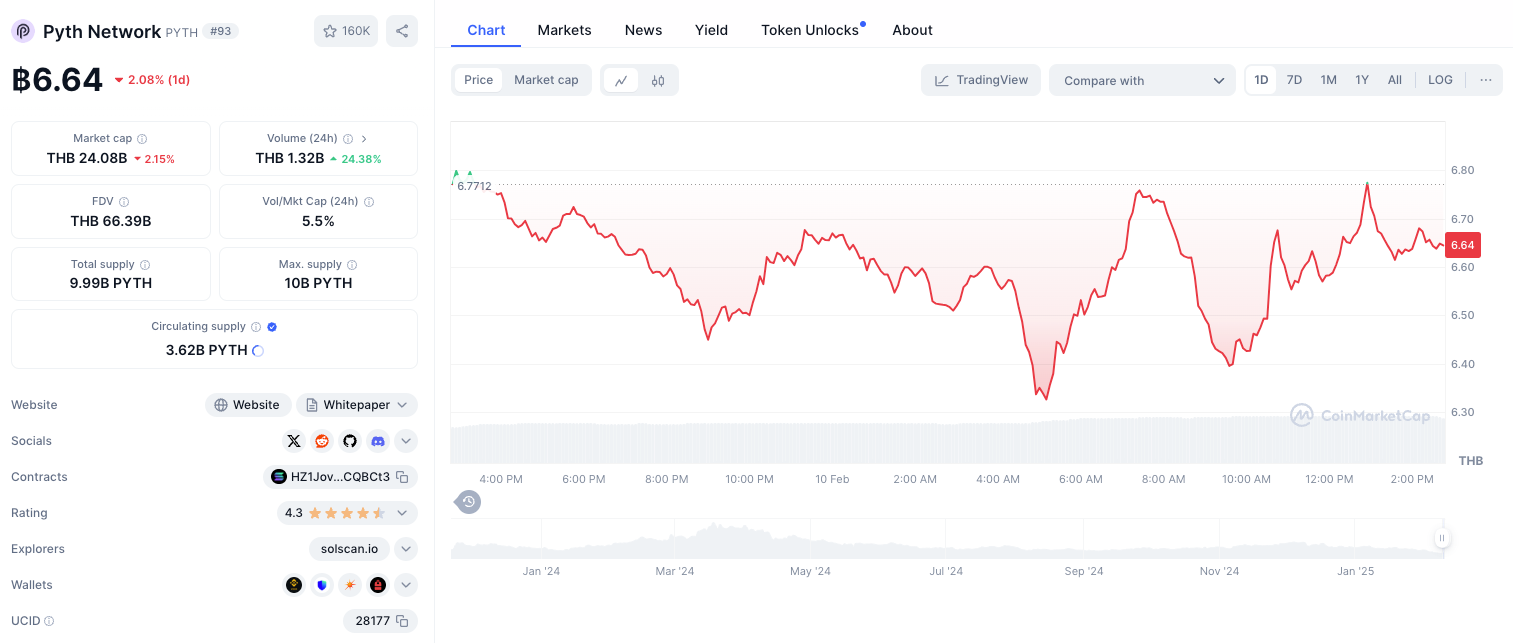Grab the timeline range slider handle
The image size is (1513, 643).
coord(1442,538)
